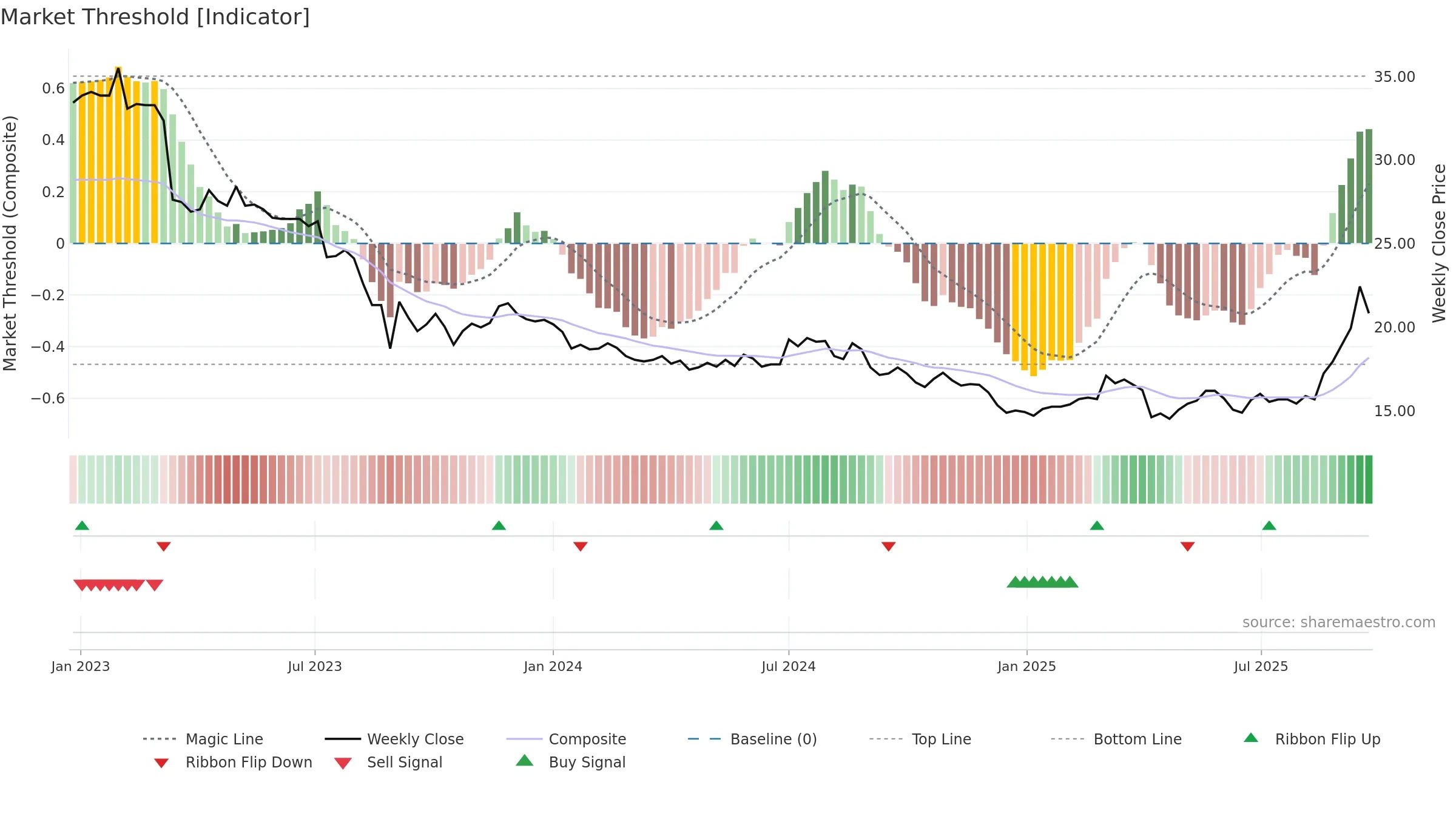Click the ribbon flip down marker near Mar 2023
Image resolution: width=1456 pixels, height=819 pixels.
click(164, 547)
